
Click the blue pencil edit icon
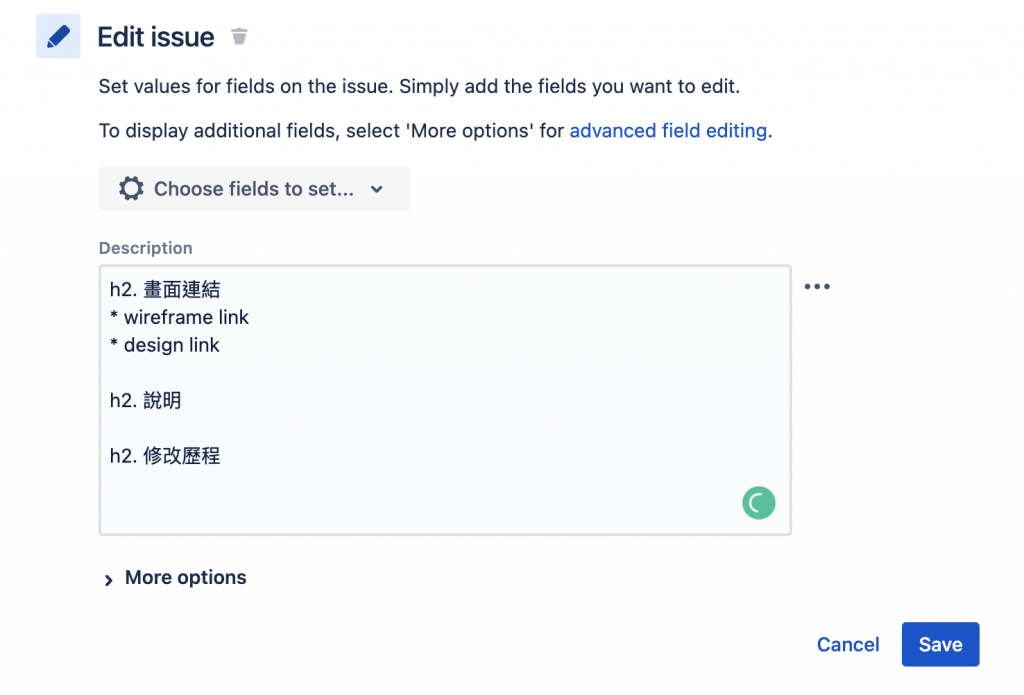[x=58, y=37]
